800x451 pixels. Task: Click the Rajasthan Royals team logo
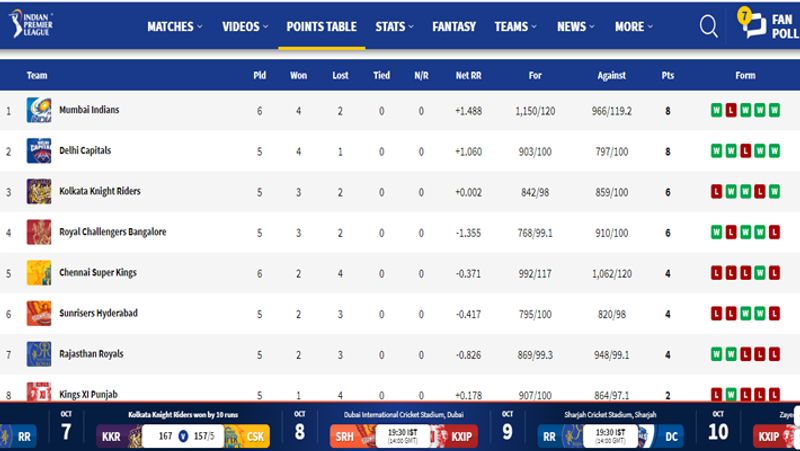click(x=39, y=354)
